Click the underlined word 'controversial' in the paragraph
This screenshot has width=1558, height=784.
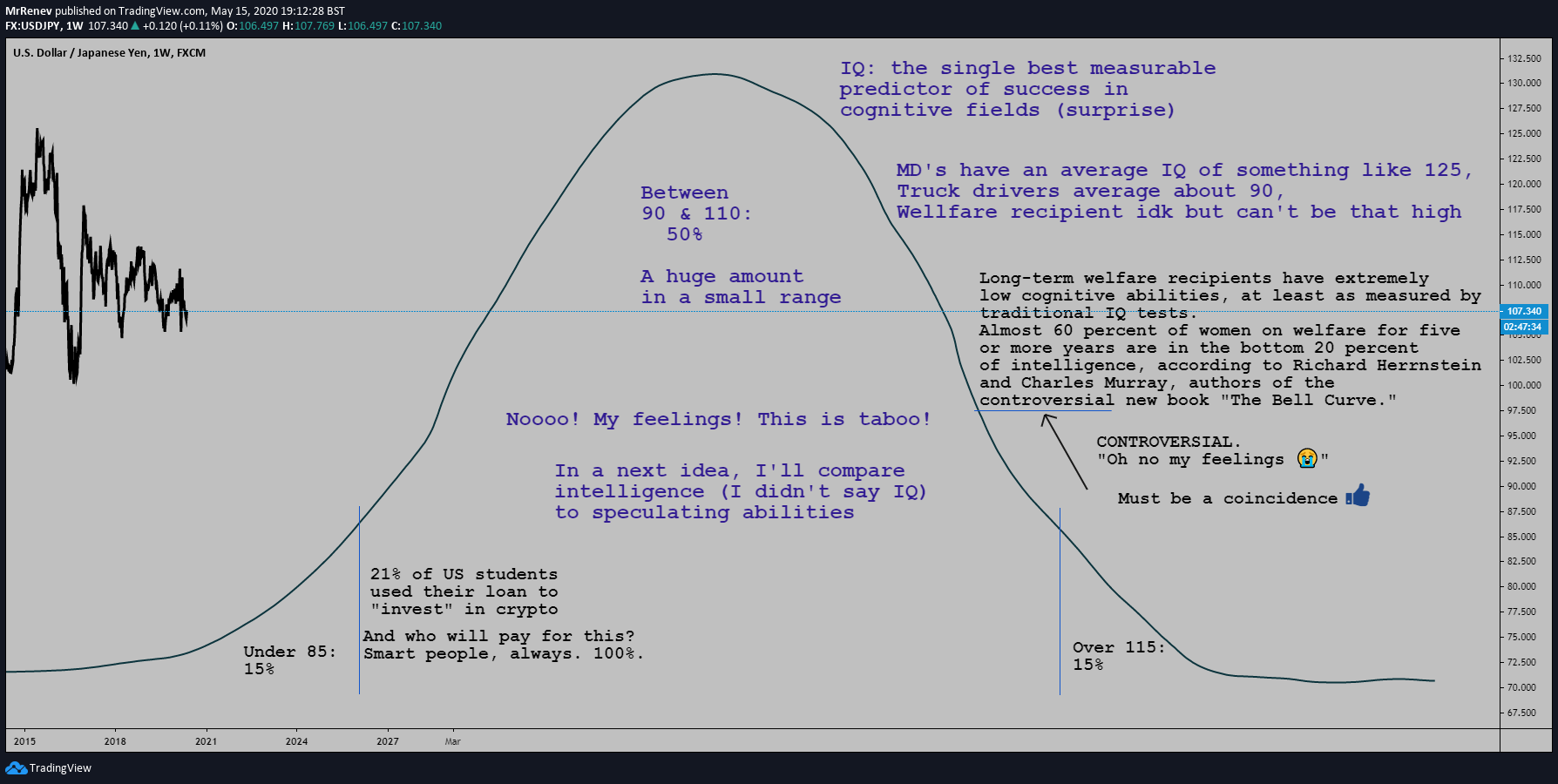pyautogui.click(x=1047, y=400)
